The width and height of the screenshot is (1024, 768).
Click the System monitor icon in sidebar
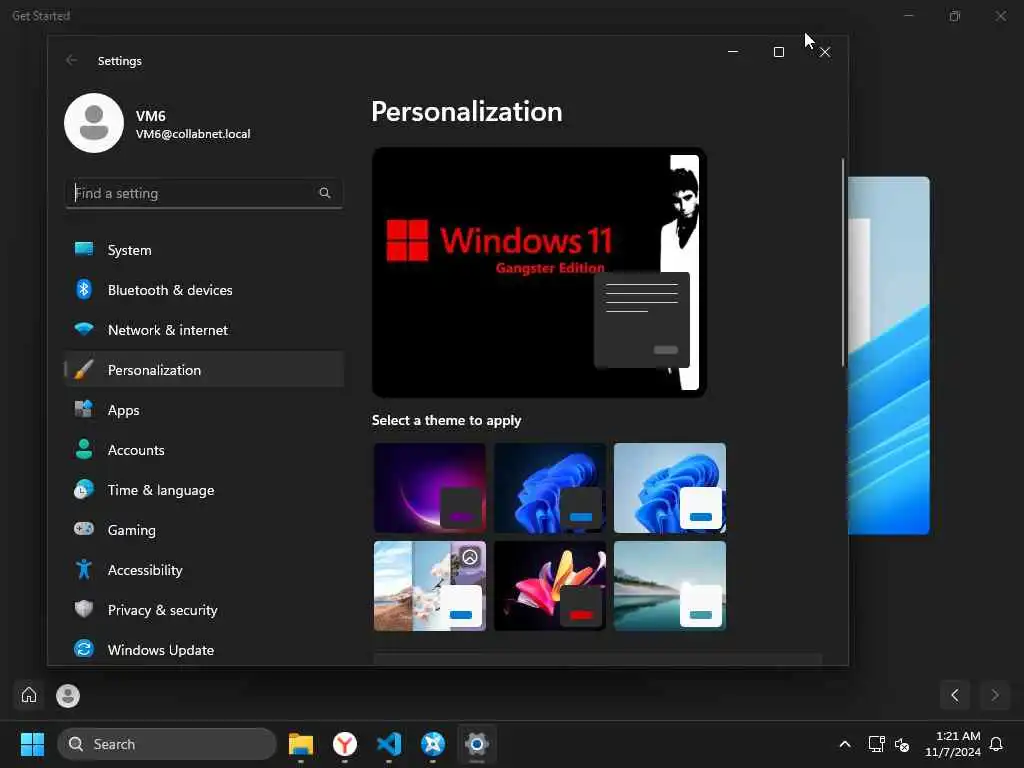[x=84, y=249]
